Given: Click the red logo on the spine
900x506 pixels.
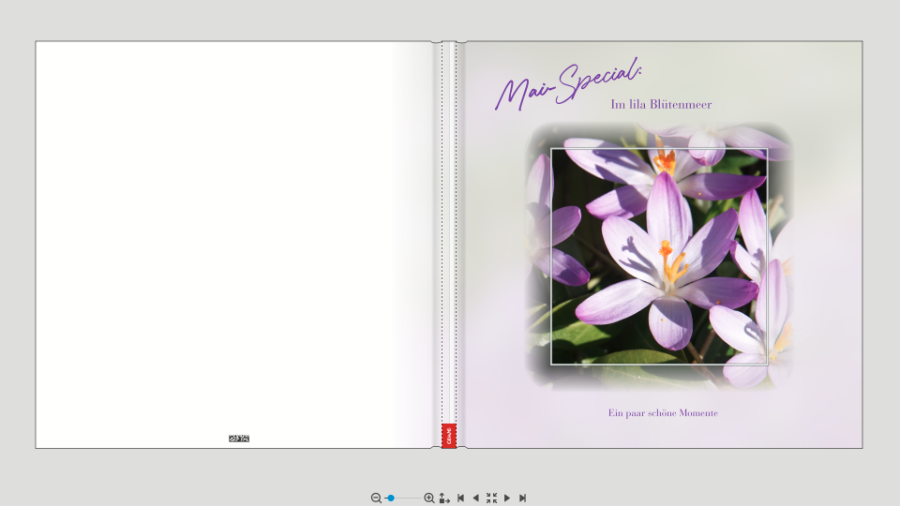Looking at the screenshot, I should (449, 435).
